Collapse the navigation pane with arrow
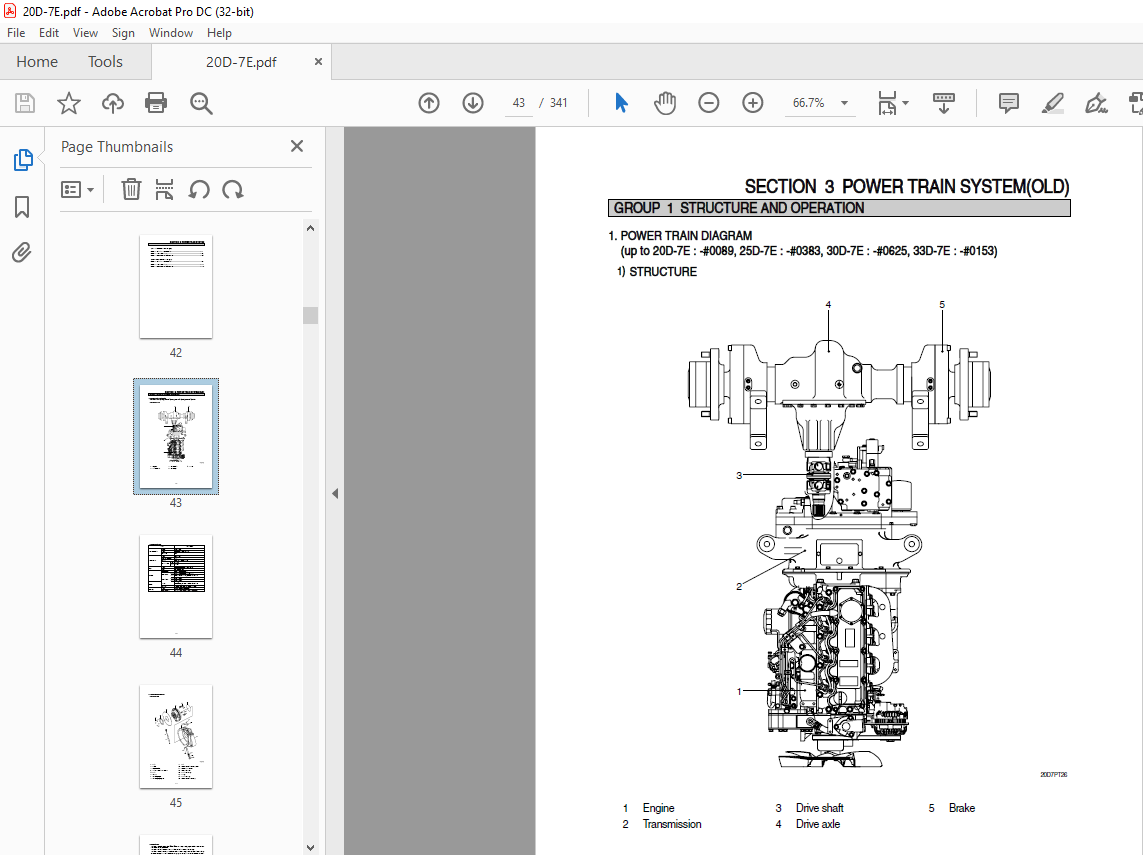 pyautogui.click(x=335, y=493)
